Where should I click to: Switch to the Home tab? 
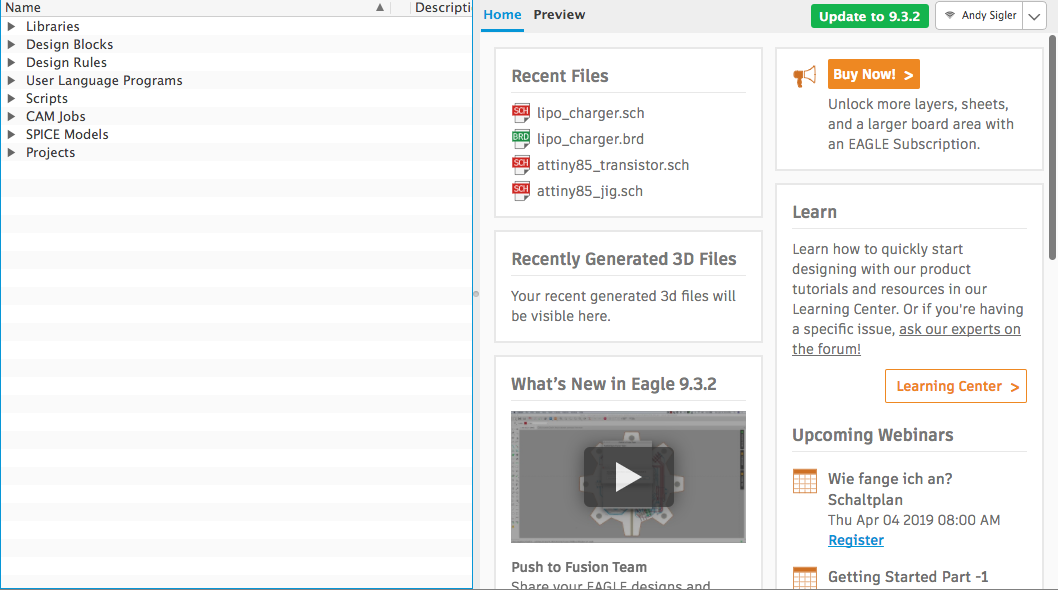click(x=502, y=15)
